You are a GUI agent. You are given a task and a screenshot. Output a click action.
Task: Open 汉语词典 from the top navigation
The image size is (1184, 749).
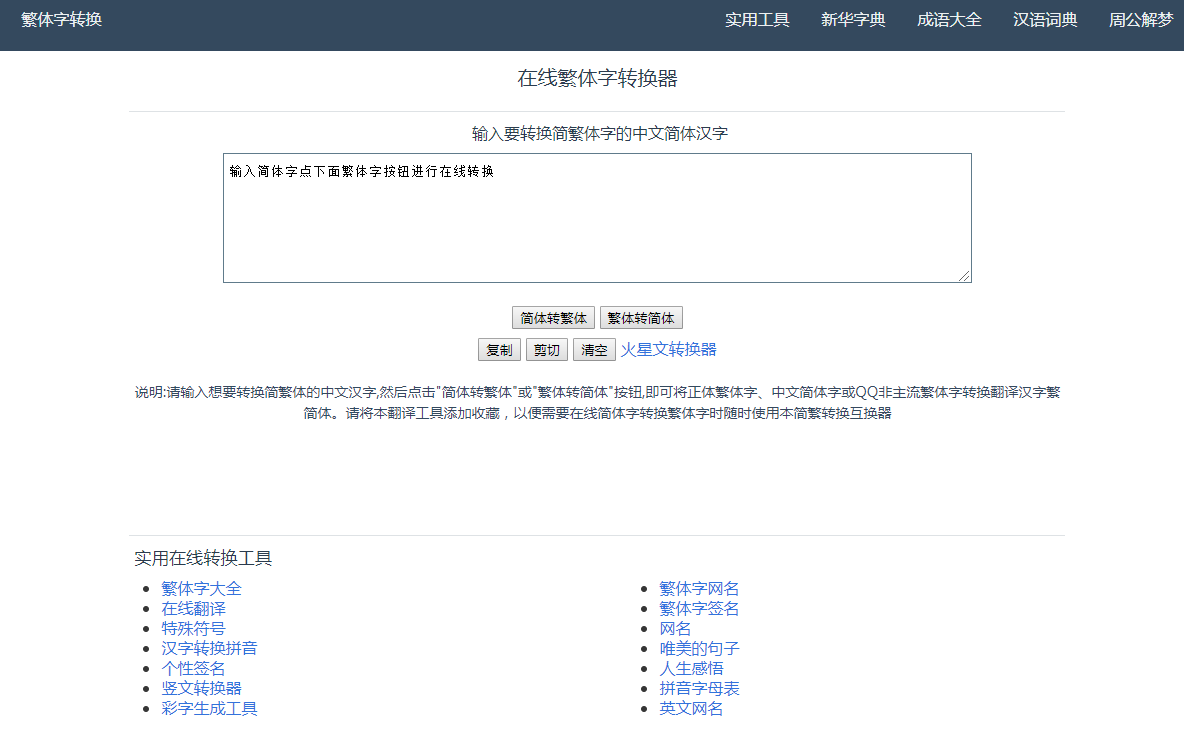point(1045,20)
